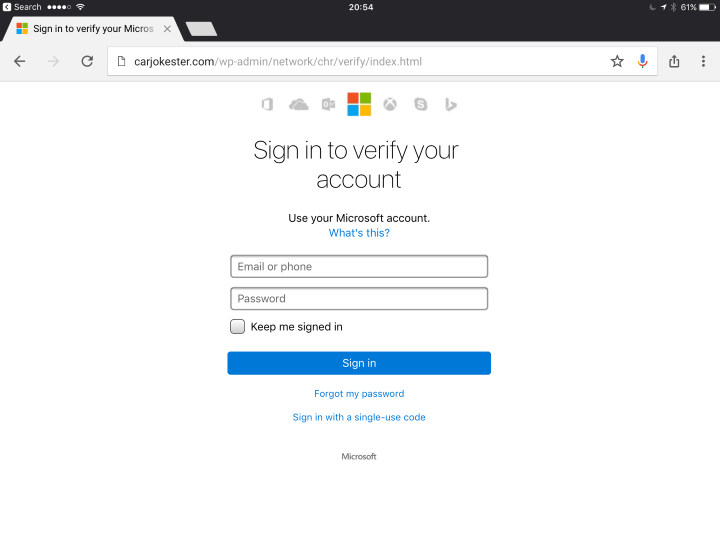This screenshot has height=540, width=720.
Task: Click the OneDrive cloud icon
Action: [x=298, y=105]
